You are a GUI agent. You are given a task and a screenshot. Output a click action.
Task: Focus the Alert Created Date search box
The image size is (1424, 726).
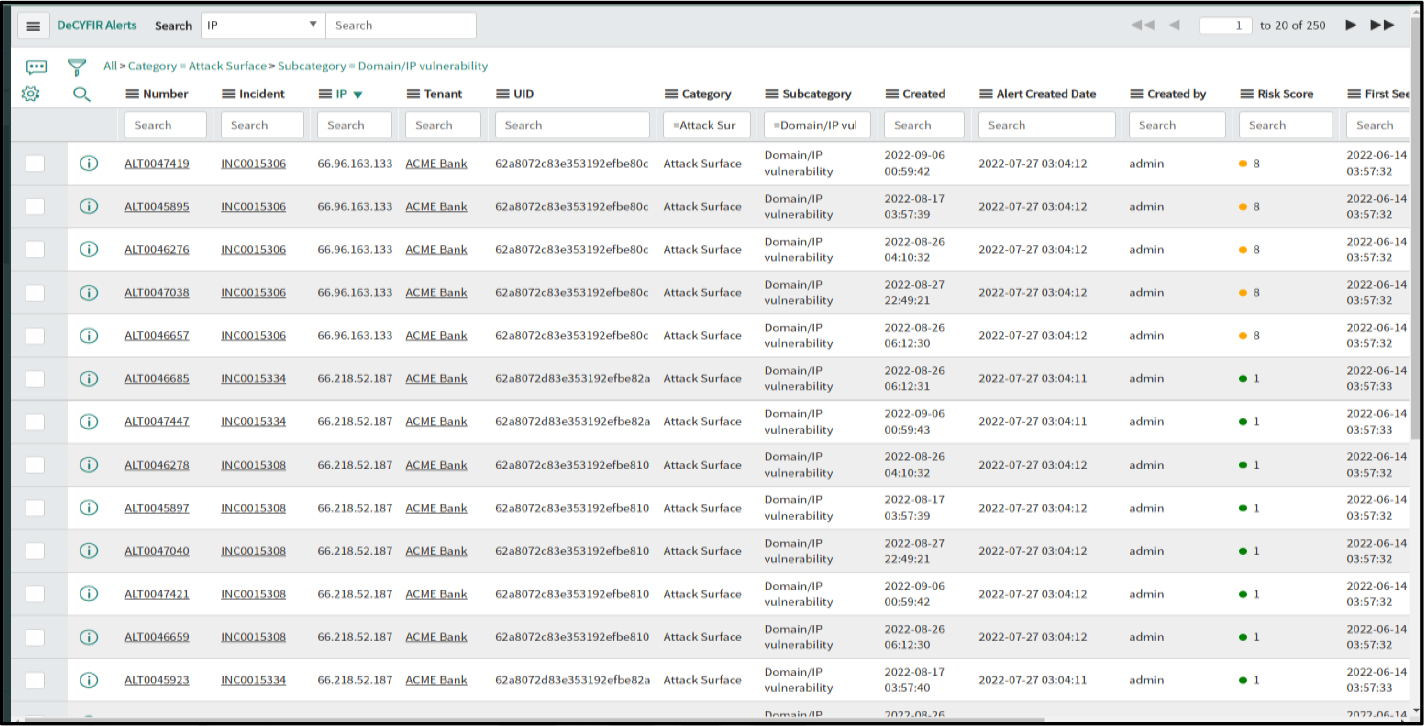1046,125
